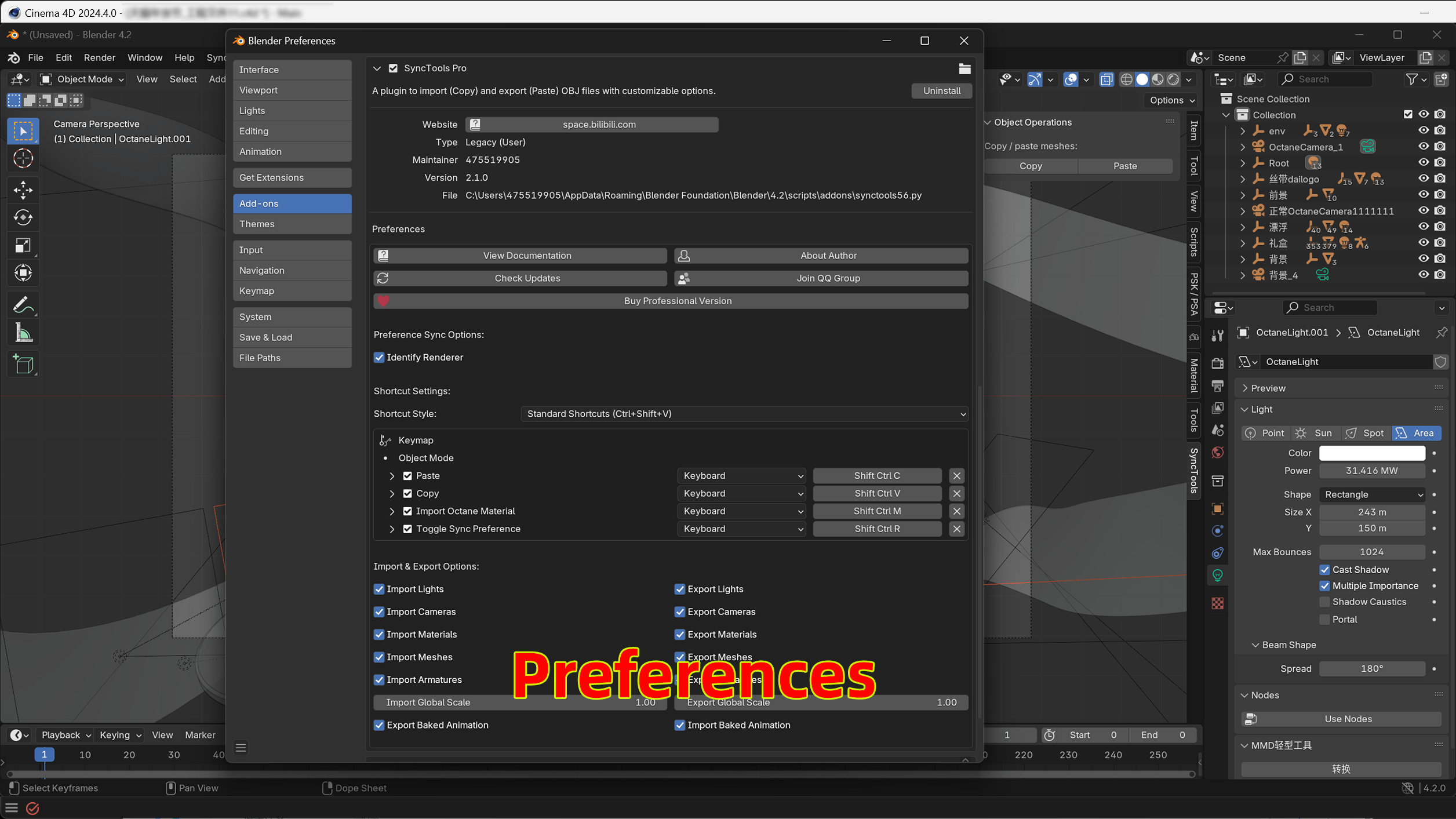Image resolution: width=1456 pixels, height=819 pixels.
Task: Remove the Paste keymap shortcut entry
Action: point(957,476)
